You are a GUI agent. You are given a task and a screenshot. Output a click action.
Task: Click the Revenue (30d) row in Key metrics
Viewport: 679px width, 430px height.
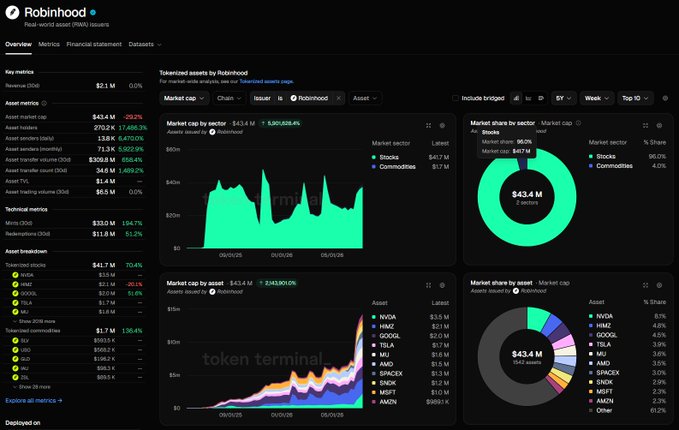(74, 86)
